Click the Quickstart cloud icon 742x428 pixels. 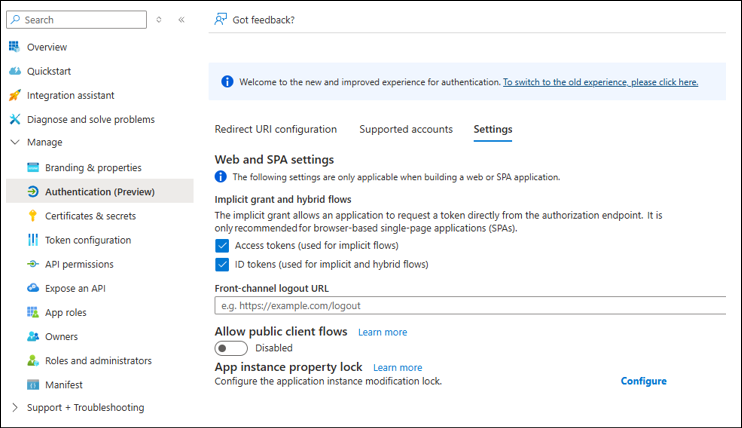click(15, 71)
